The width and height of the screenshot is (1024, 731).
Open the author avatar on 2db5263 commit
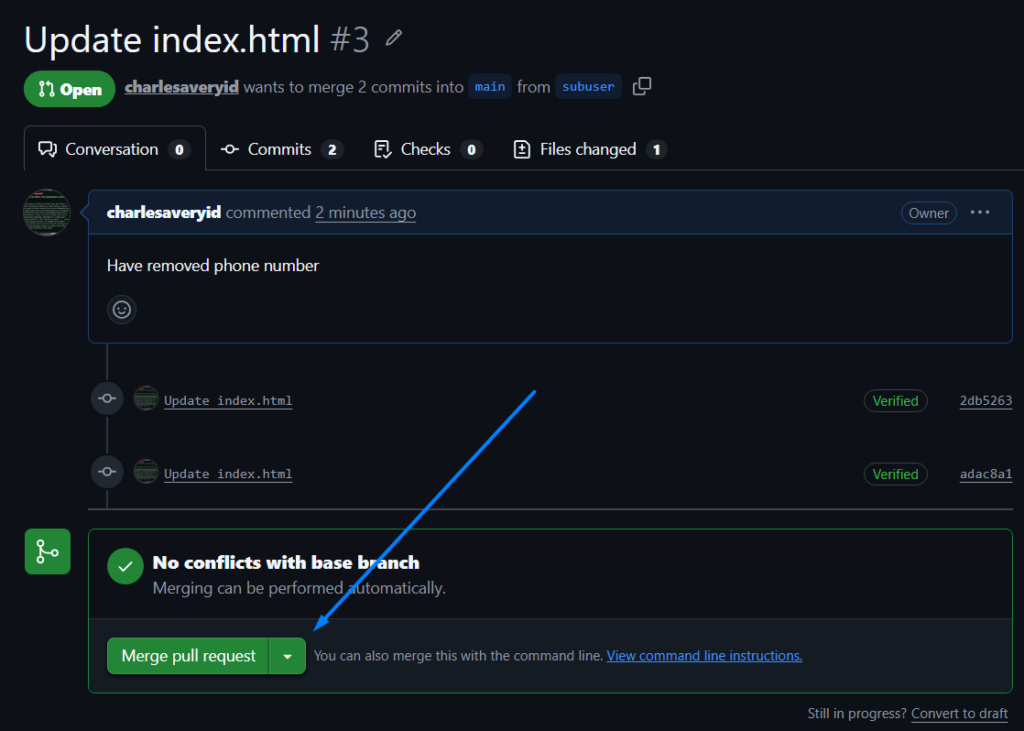tap(146, 398)
